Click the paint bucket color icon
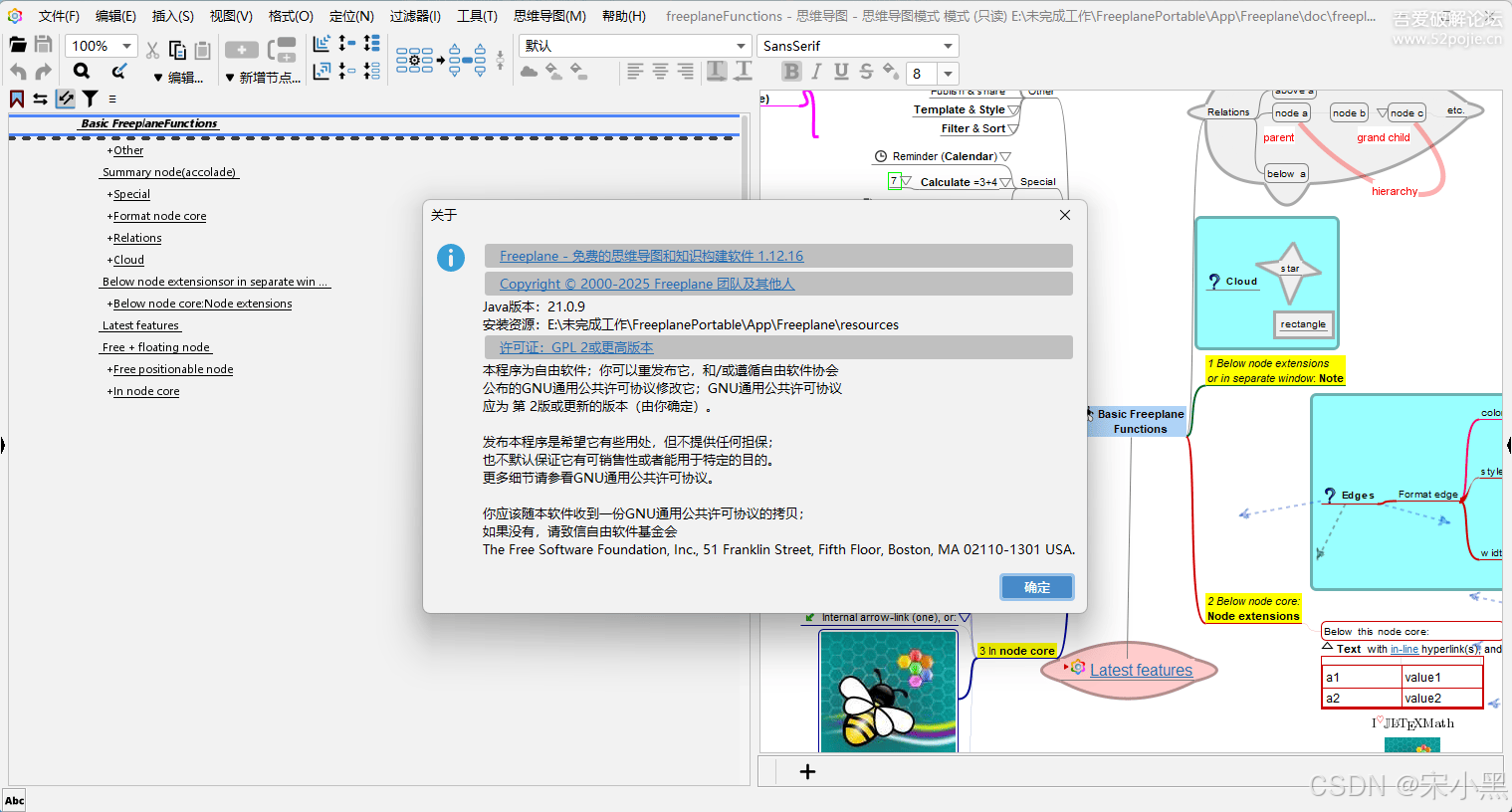 coord(891,72)
